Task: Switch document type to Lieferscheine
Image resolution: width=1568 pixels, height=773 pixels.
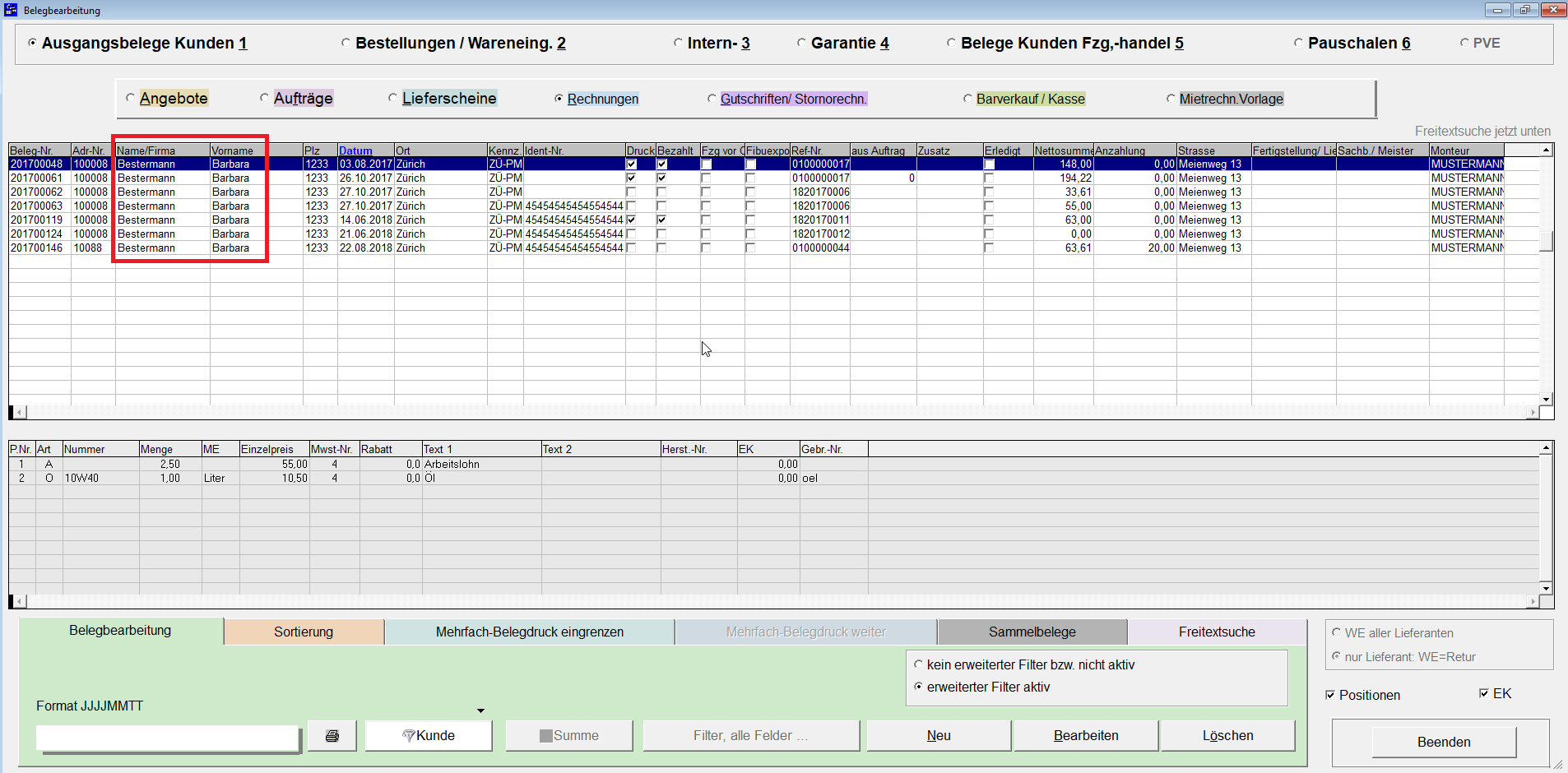Action: tap(443, 98)
